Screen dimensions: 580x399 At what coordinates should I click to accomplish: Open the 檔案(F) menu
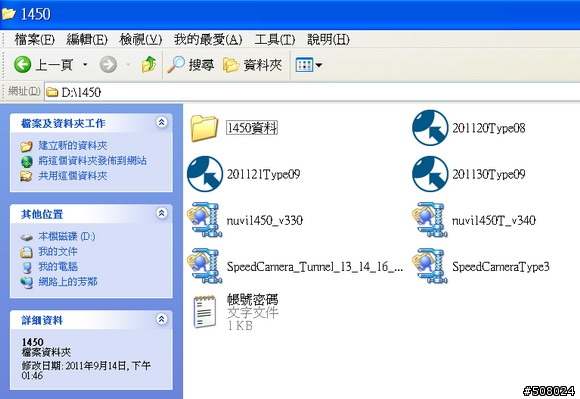tap(34, 39)
